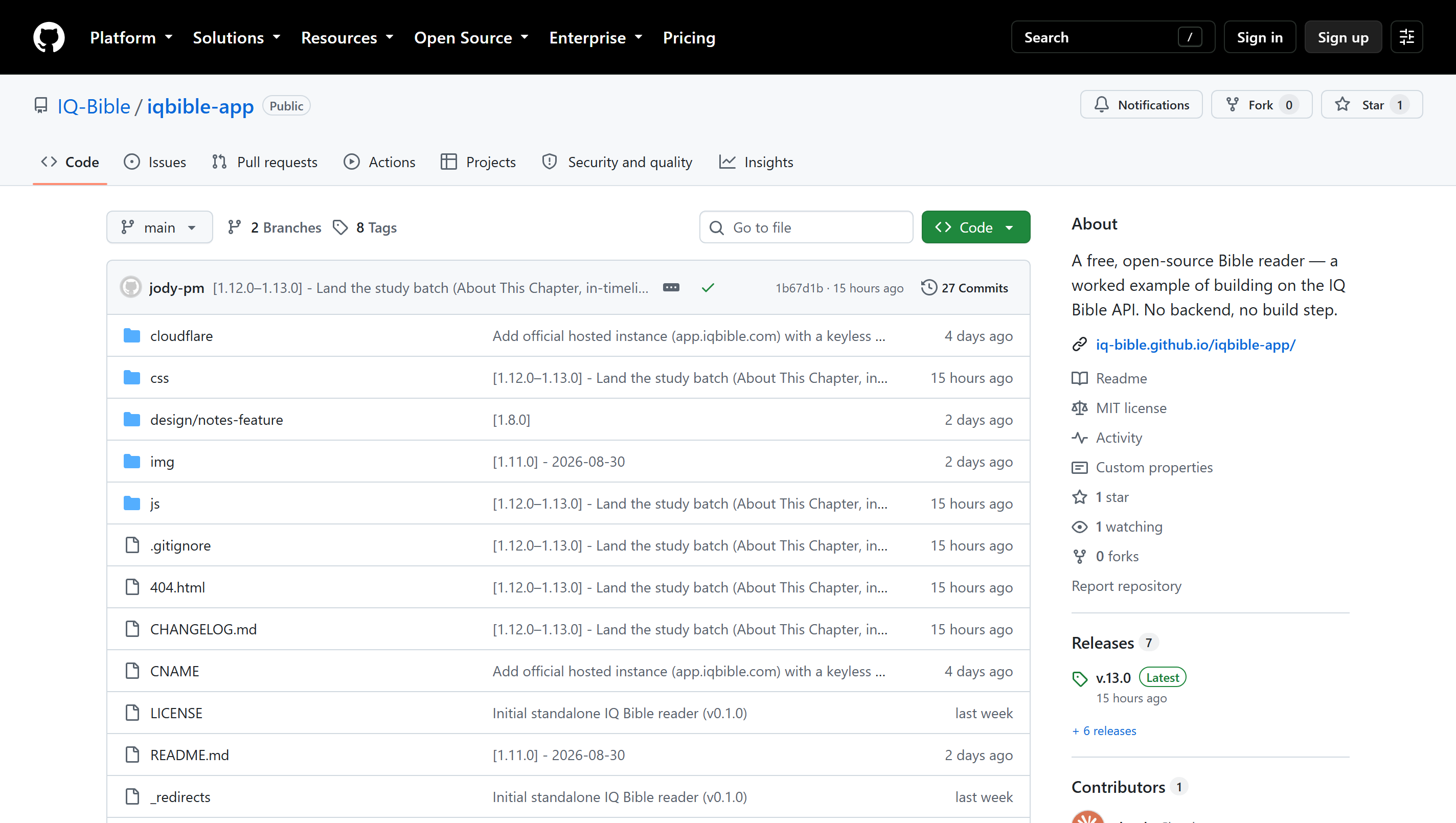View 1 watching eye icon

click(x=1080, y=527)
